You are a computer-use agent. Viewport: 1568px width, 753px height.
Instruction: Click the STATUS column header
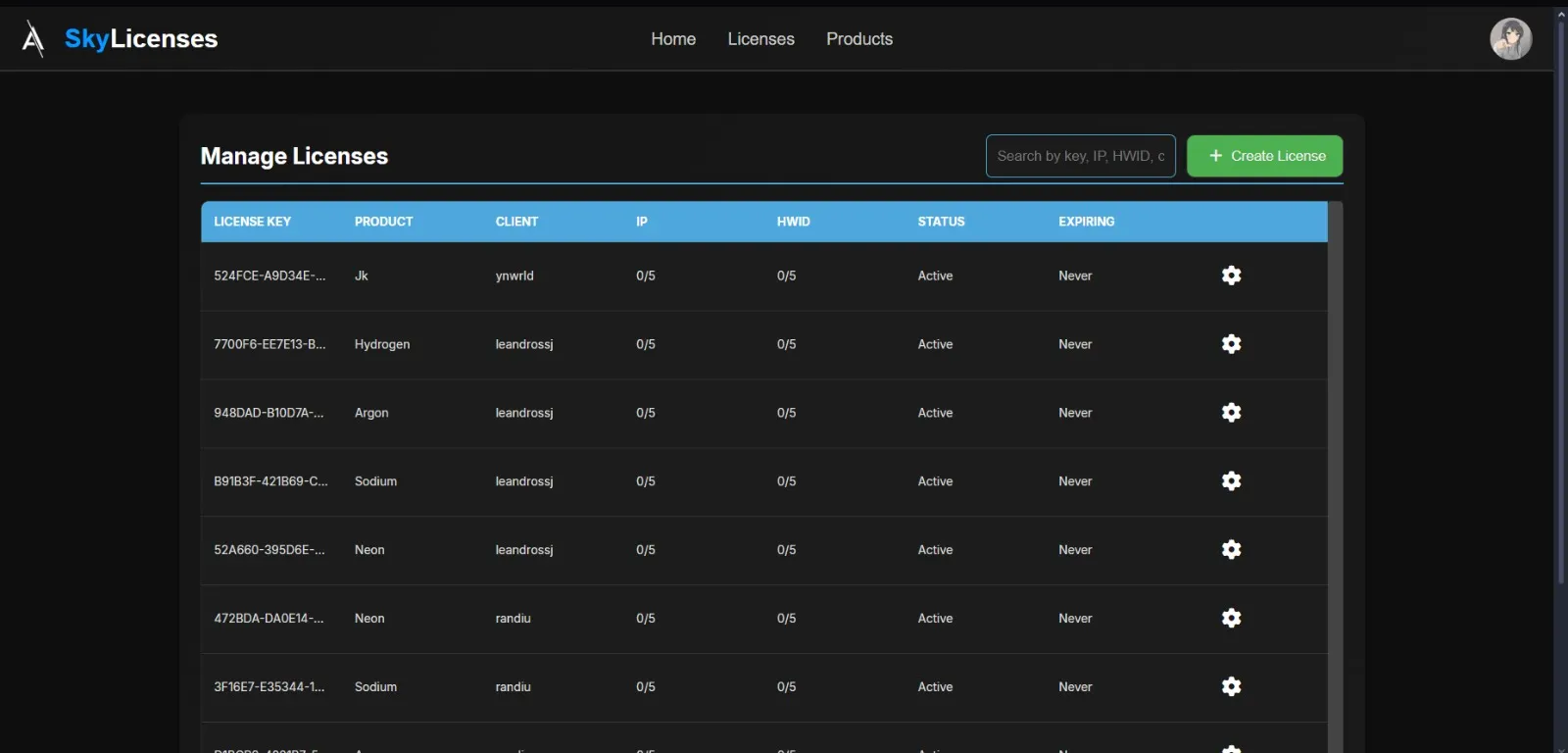941,222
